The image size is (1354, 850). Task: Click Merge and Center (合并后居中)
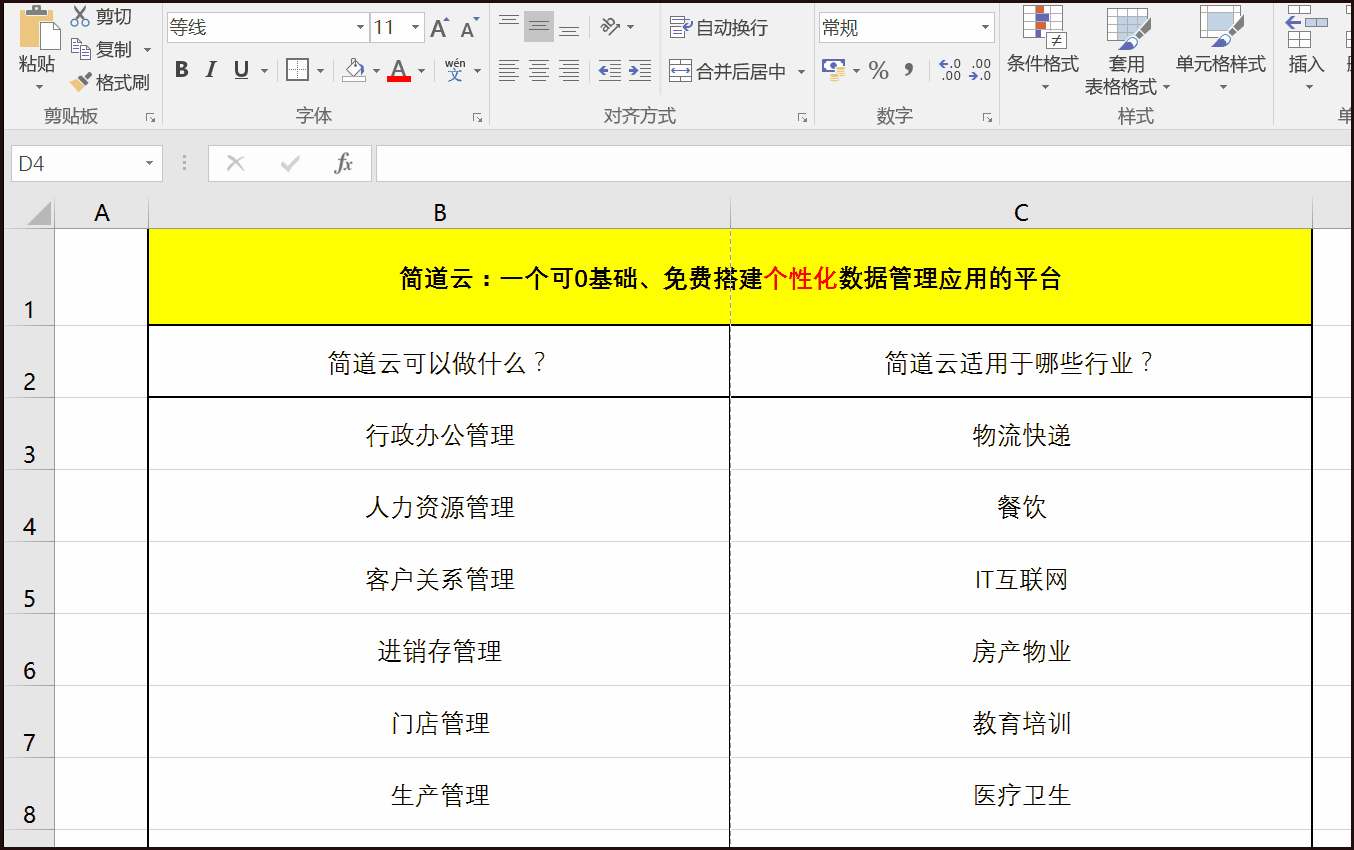727,71
